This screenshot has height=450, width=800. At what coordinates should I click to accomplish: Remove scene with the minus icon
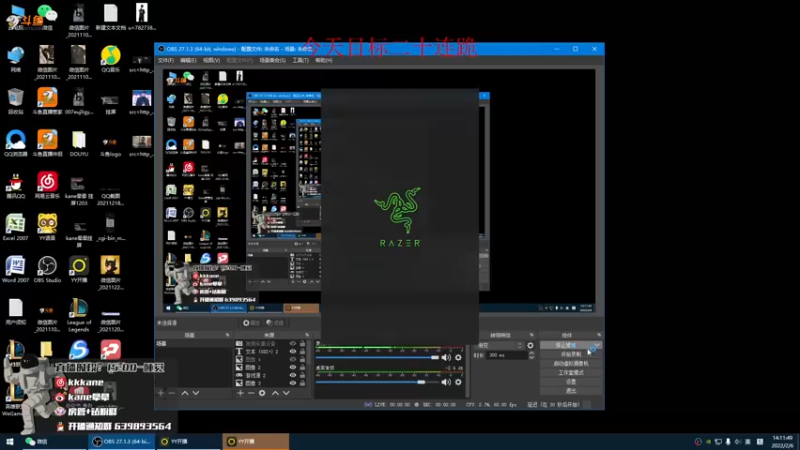[x=171, y=393]
